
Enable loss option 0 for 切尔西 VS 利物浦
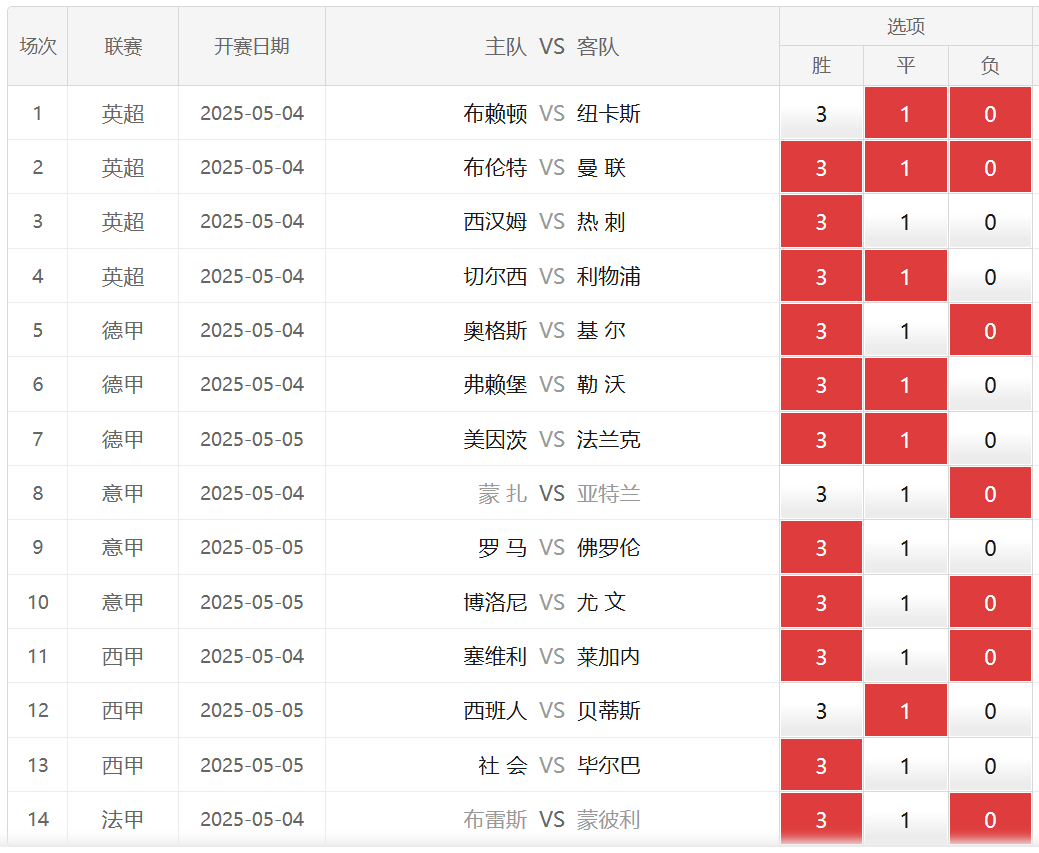[990, 276]
